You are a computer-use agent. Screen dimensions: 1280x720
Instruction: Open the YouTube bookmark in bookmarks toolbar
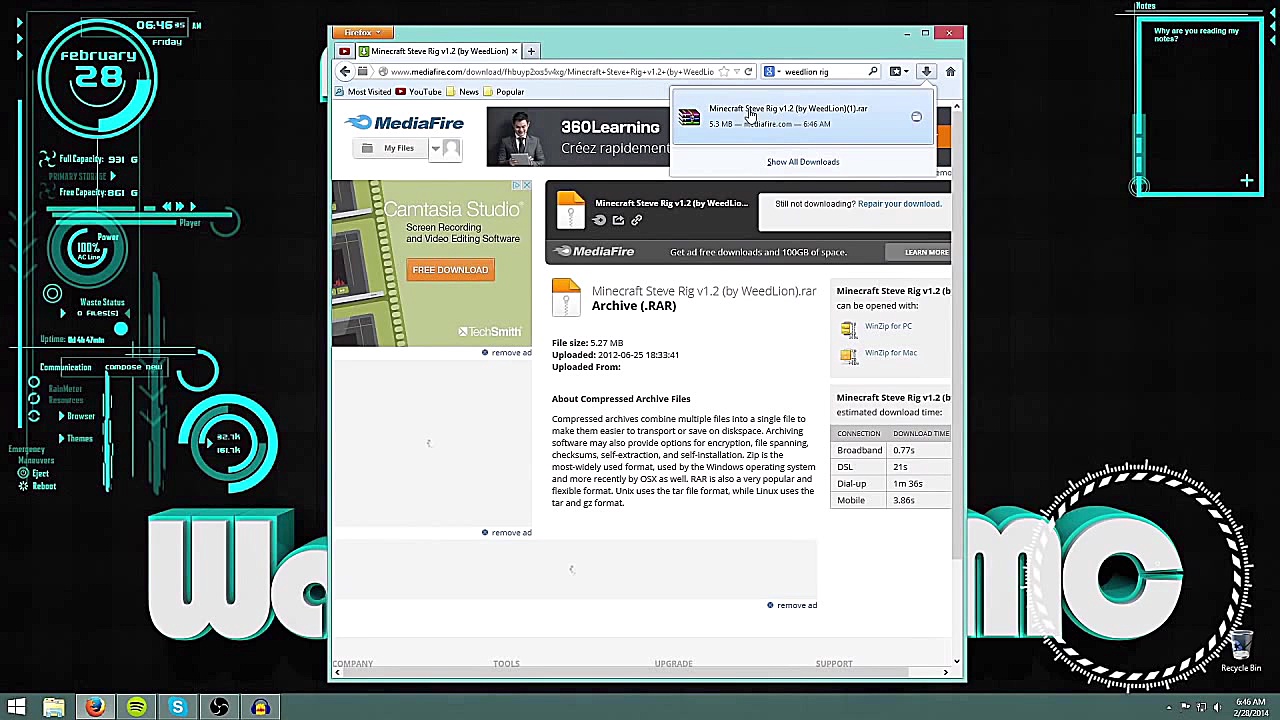pyautogui.click(x=419, y=92)
